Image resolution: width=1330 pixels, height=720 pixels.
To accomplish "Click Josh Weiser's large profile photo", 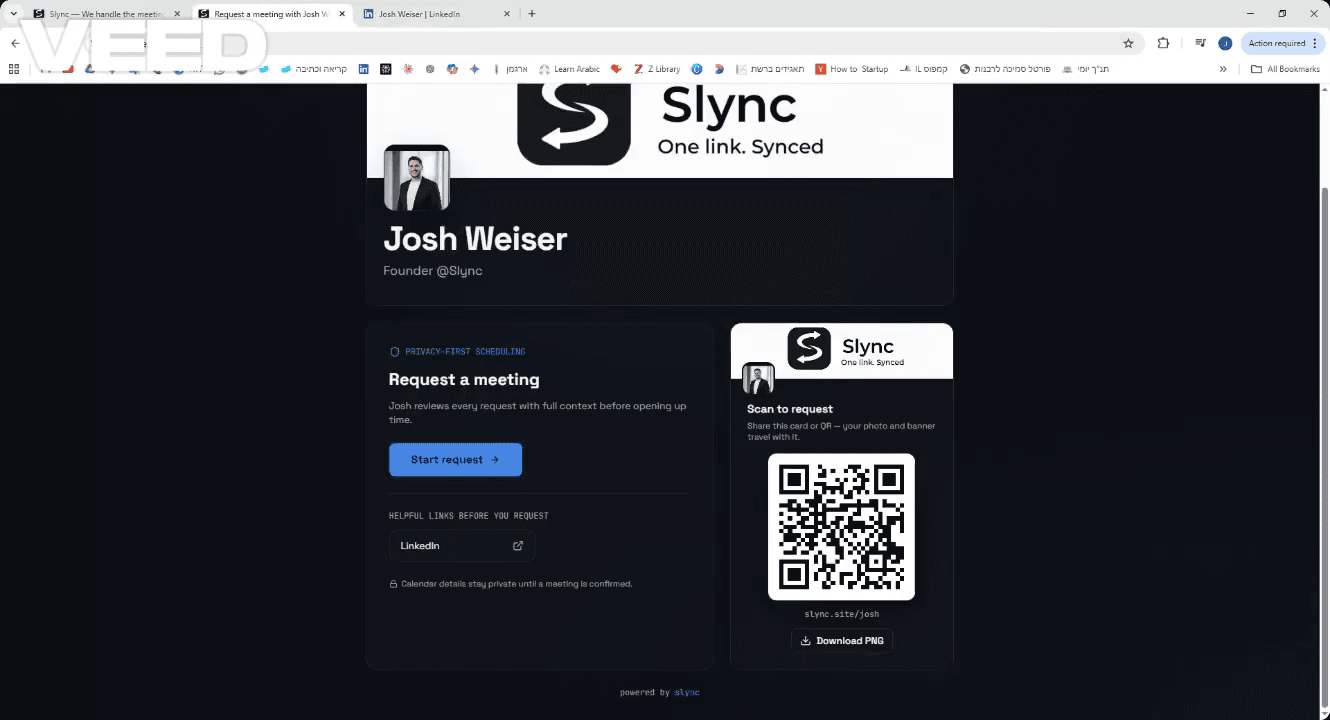I will (417, 178).
